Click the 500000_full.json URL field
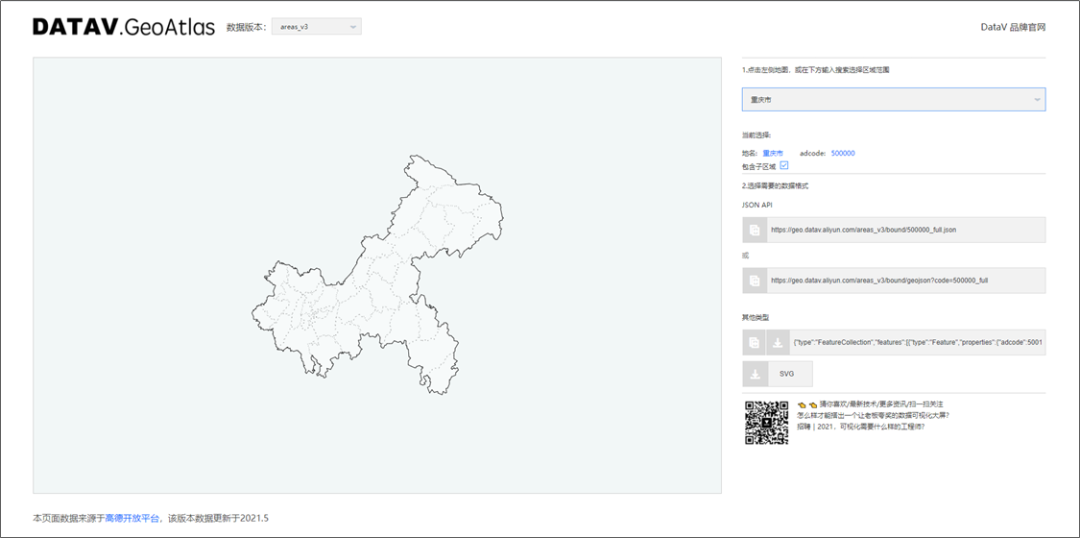Image resolution: width=1080 pixels, height=538 pixels. click(x=906, y=230)
